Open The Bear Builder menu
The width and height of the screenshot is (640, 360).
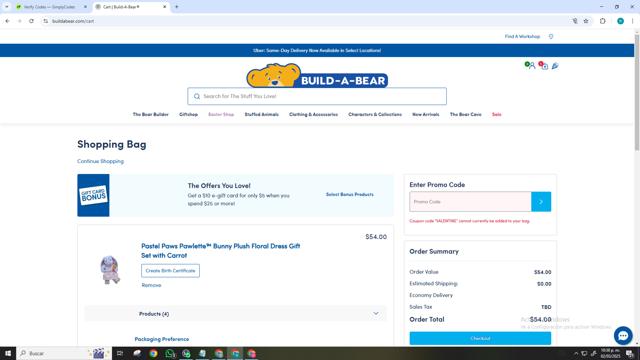(x=150, y=114)
